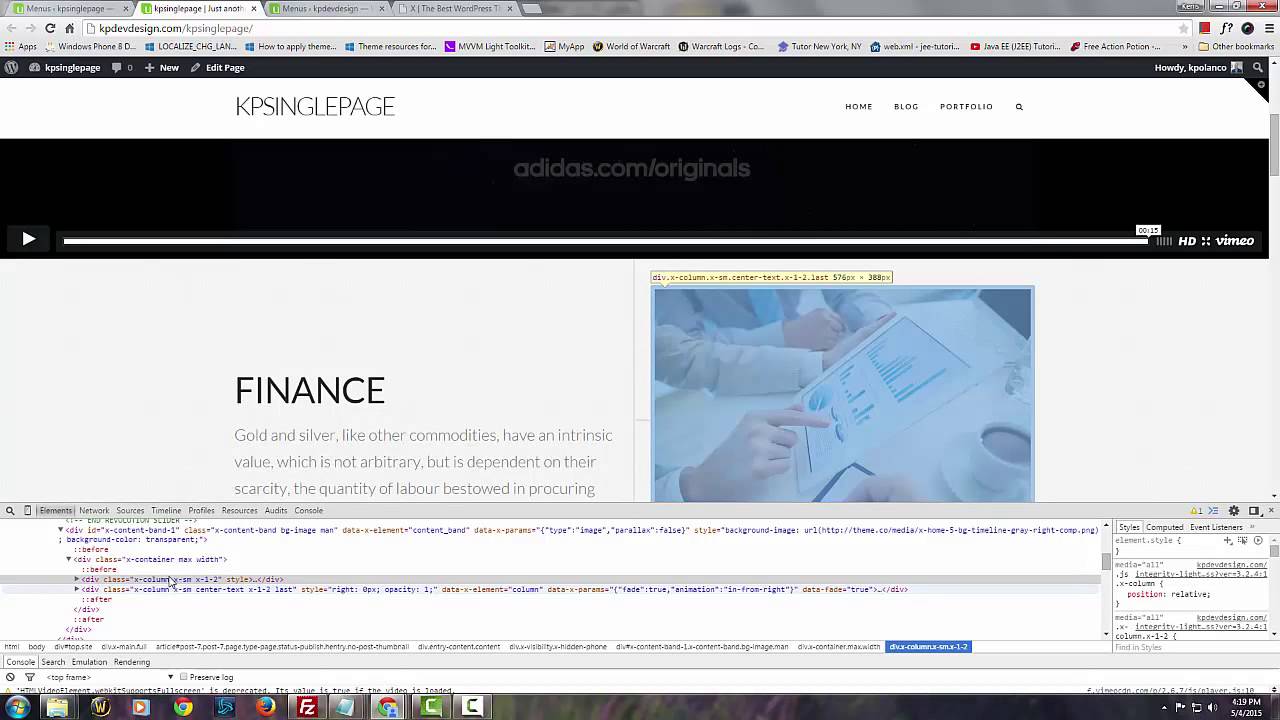Click Edit Page in admin bar

217,67
